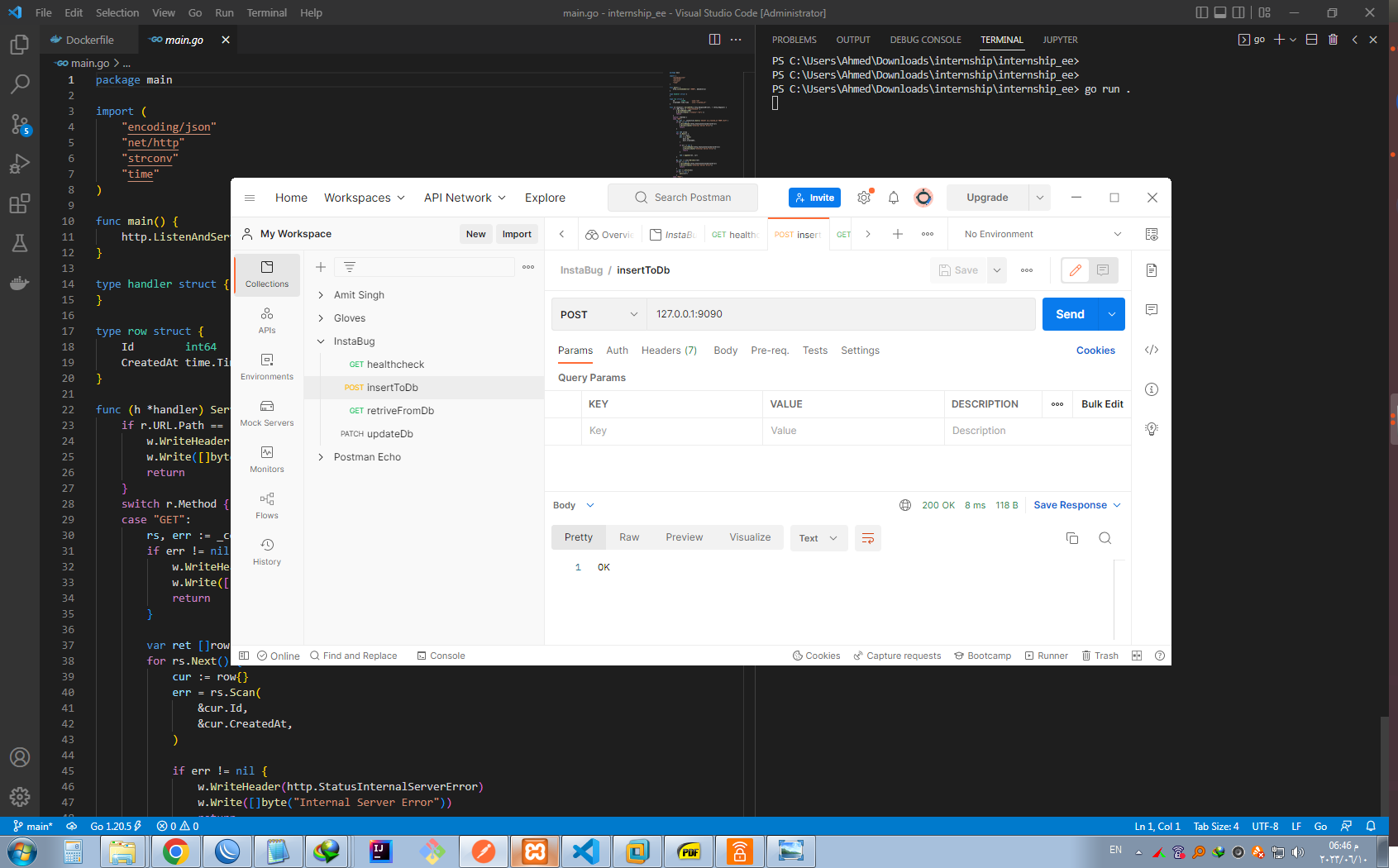
Task: Open Workspaces dropdown in Postman
Action: pos(364,198)
